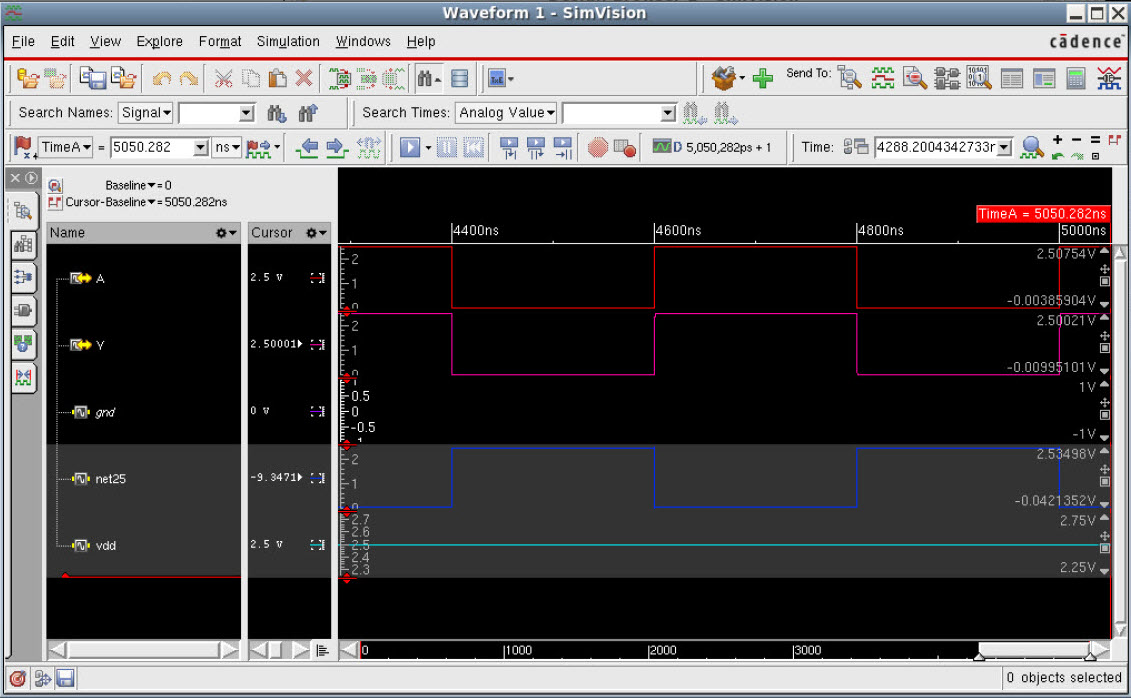This screenshot has width=1131, height=698.
Task: Click the green plus add icon
Action: [763, 78]
